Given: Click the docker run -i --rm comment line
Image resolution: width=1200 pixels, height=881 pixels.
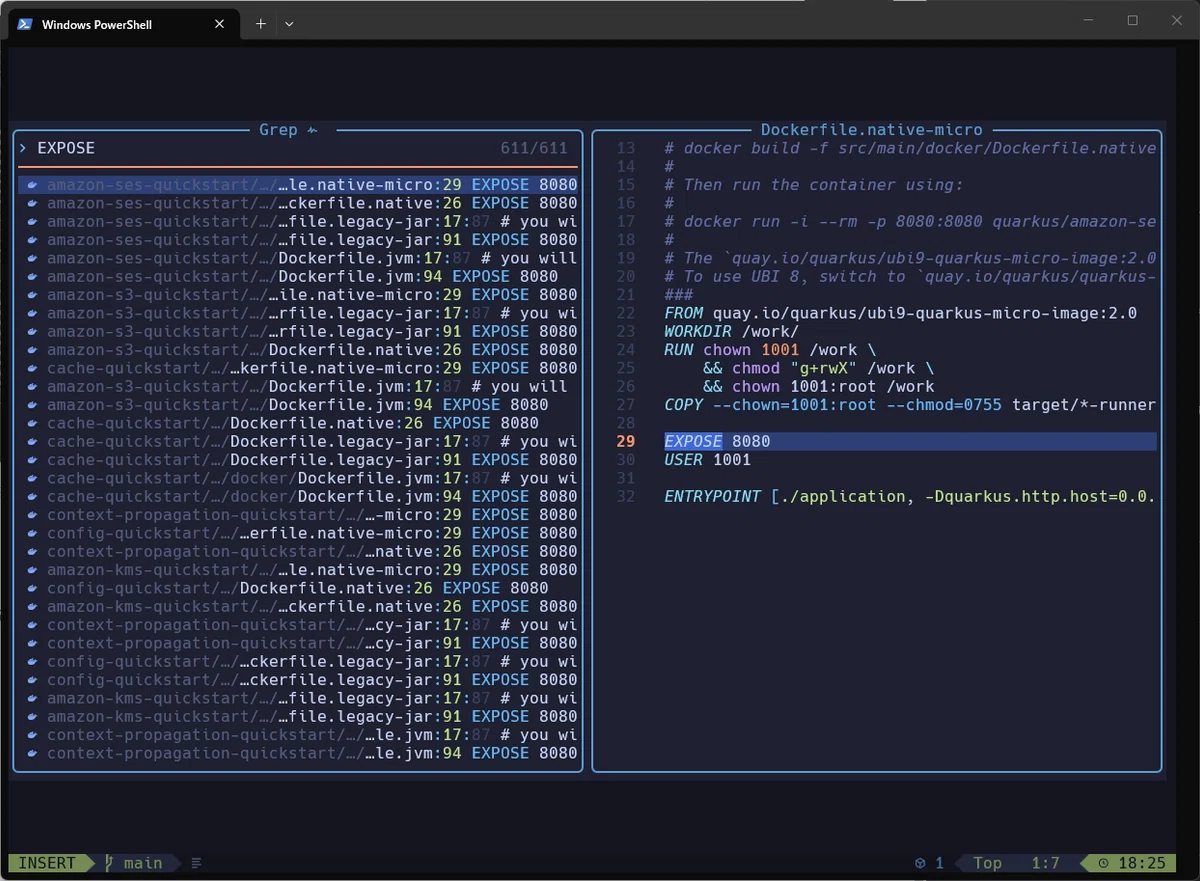Looking at the screenshot, I should pyautogui.click(x=910, y=221).
